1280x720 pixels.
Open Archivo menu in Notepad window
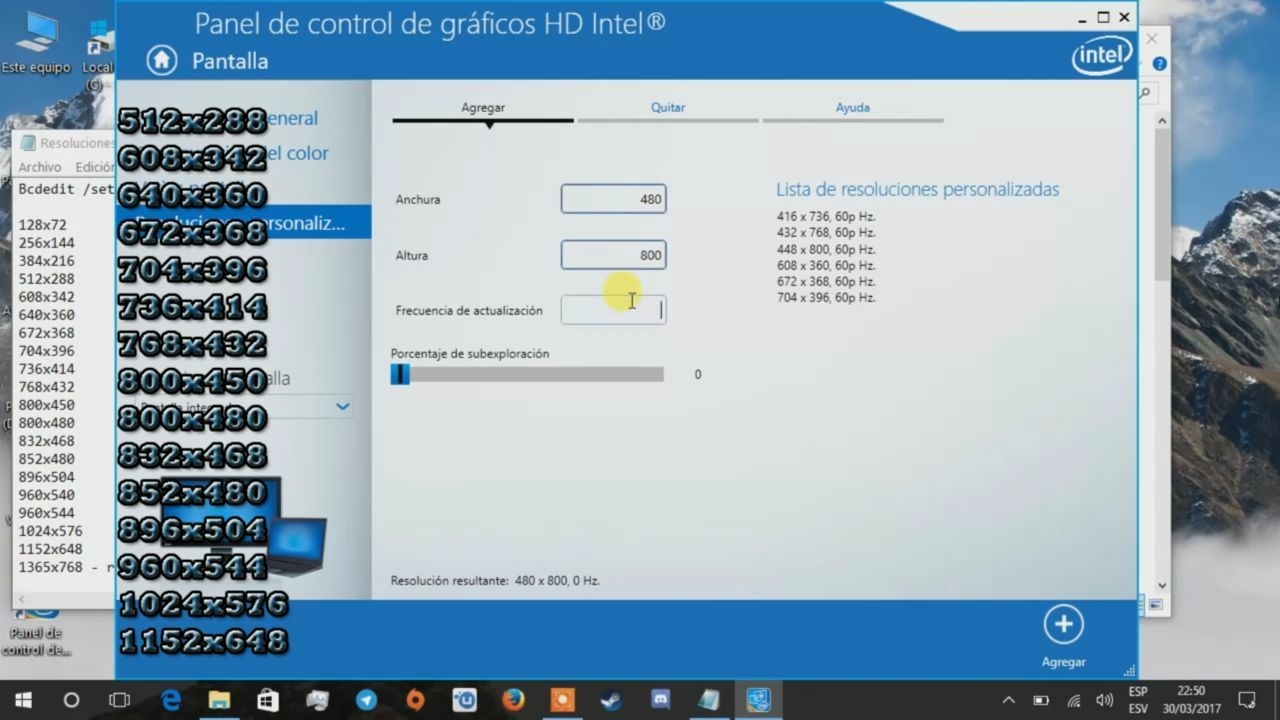click(40, 167)
